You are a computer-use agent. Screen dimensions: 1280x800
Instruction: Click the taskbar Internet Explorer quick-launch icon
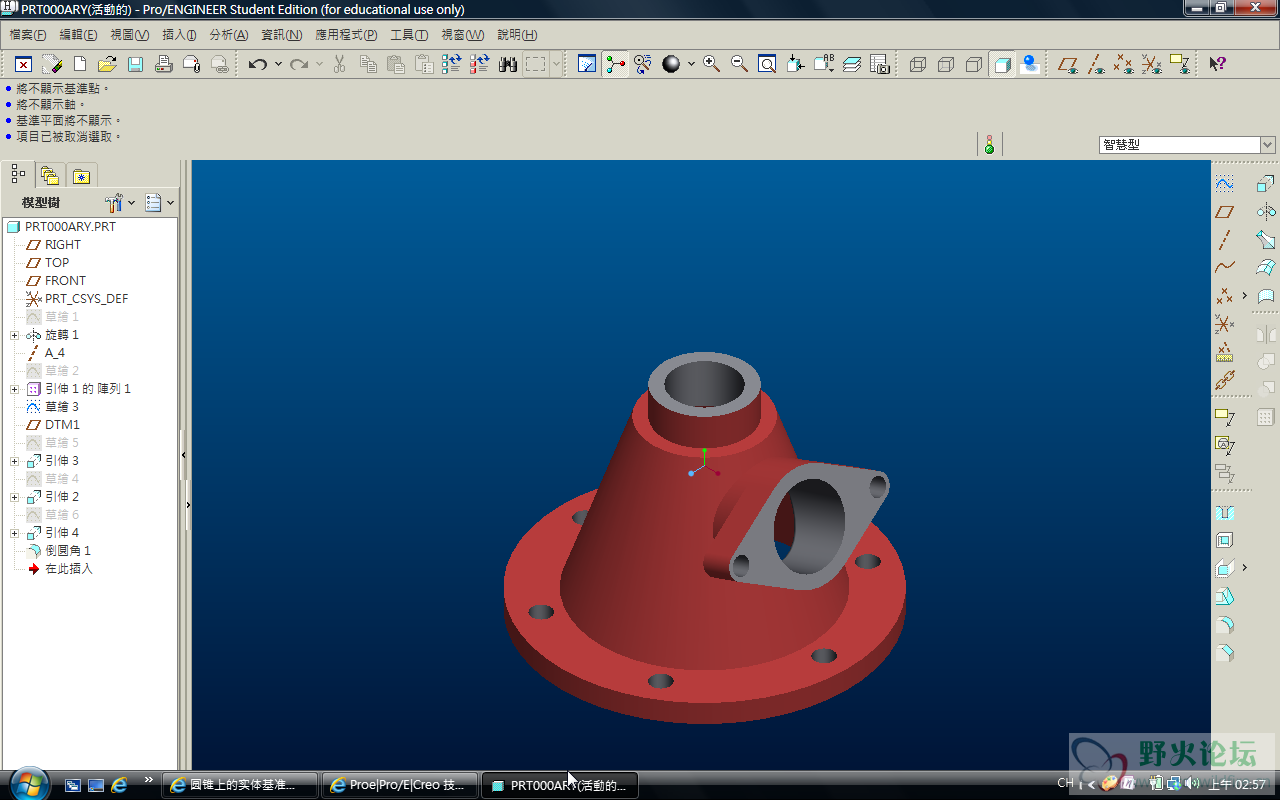tap(119, 785)
